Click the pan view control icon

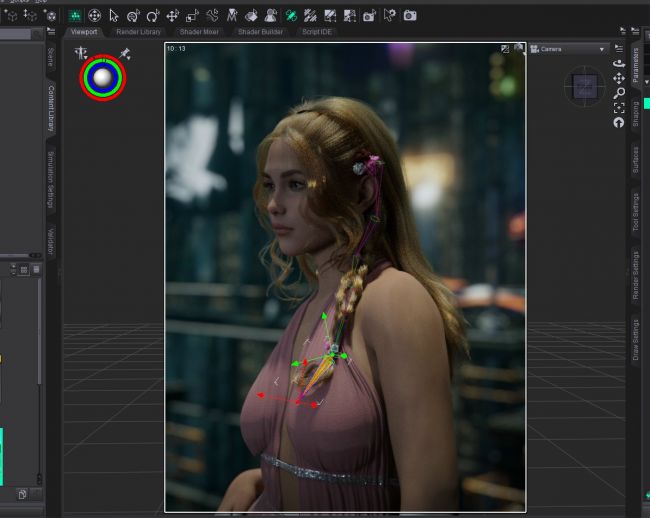(x=619, y=78)
